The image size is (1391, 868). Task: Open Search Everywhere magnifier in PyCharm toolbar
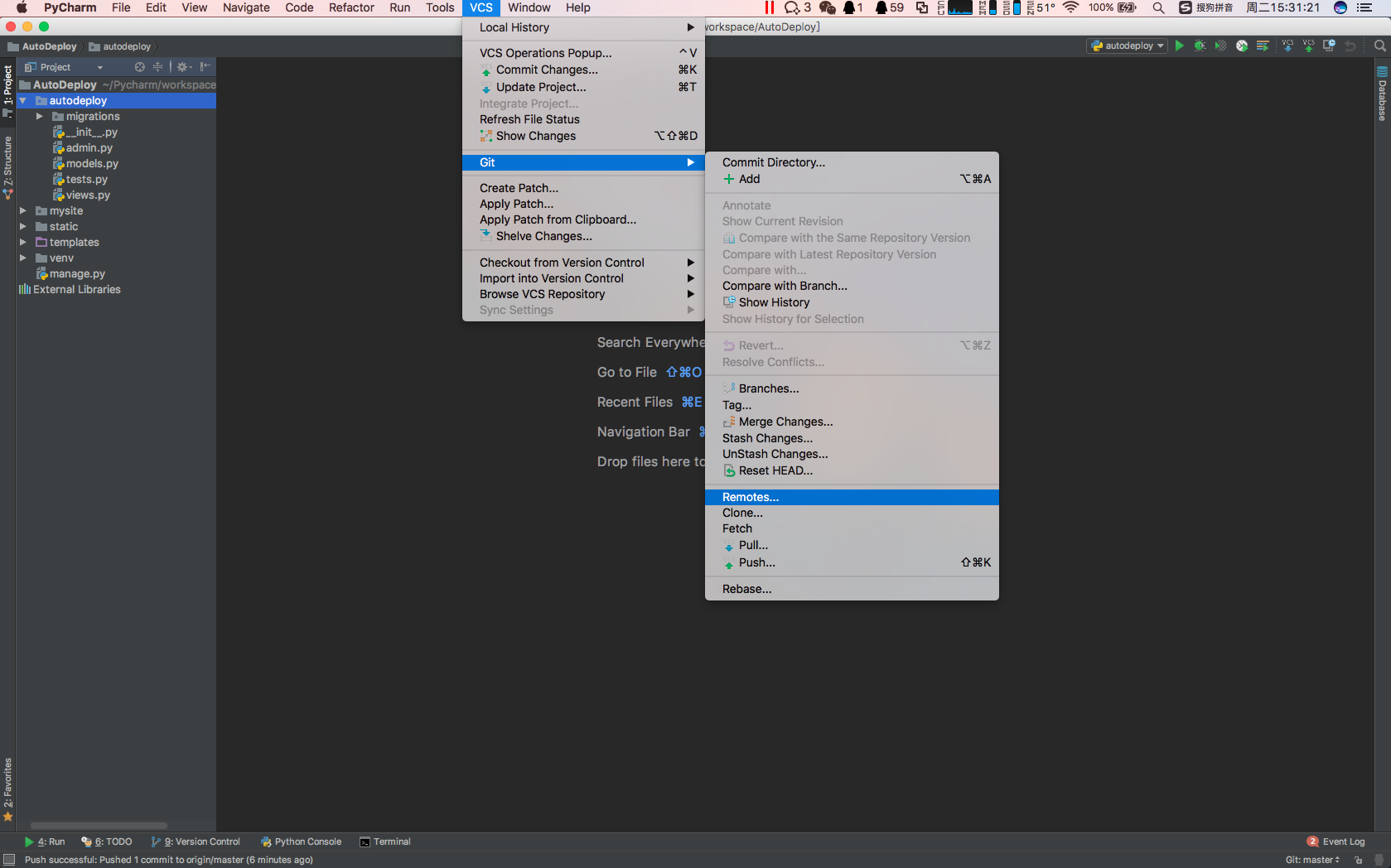pyautogui.click(x=1379, y=46)
